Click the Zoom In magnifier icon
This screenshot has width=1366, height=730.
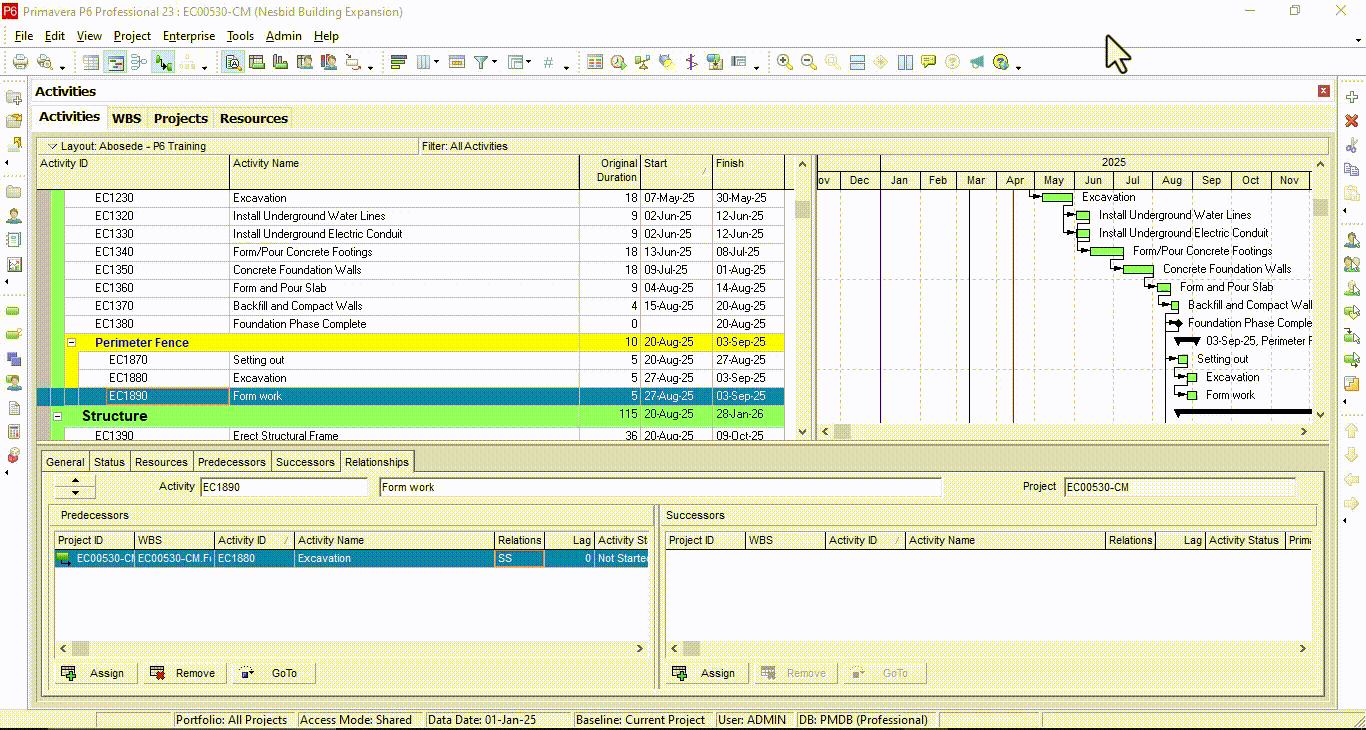coord(785,62)
